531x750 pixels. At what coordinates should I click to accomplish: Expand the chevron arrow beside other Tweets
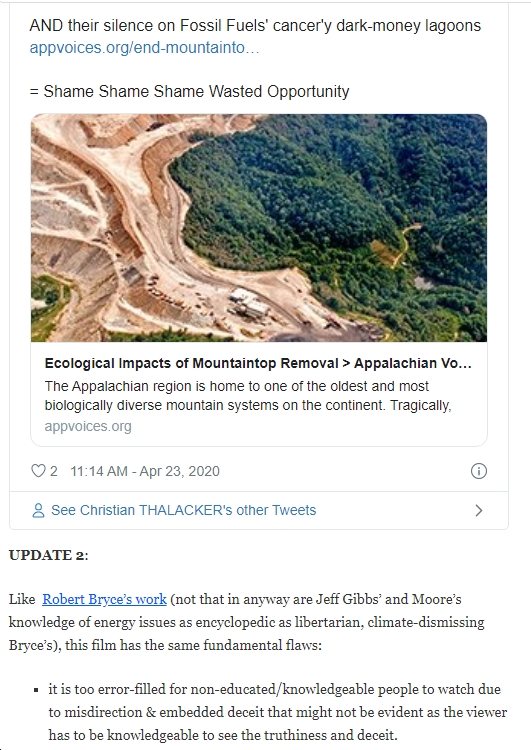coord(479,510)
